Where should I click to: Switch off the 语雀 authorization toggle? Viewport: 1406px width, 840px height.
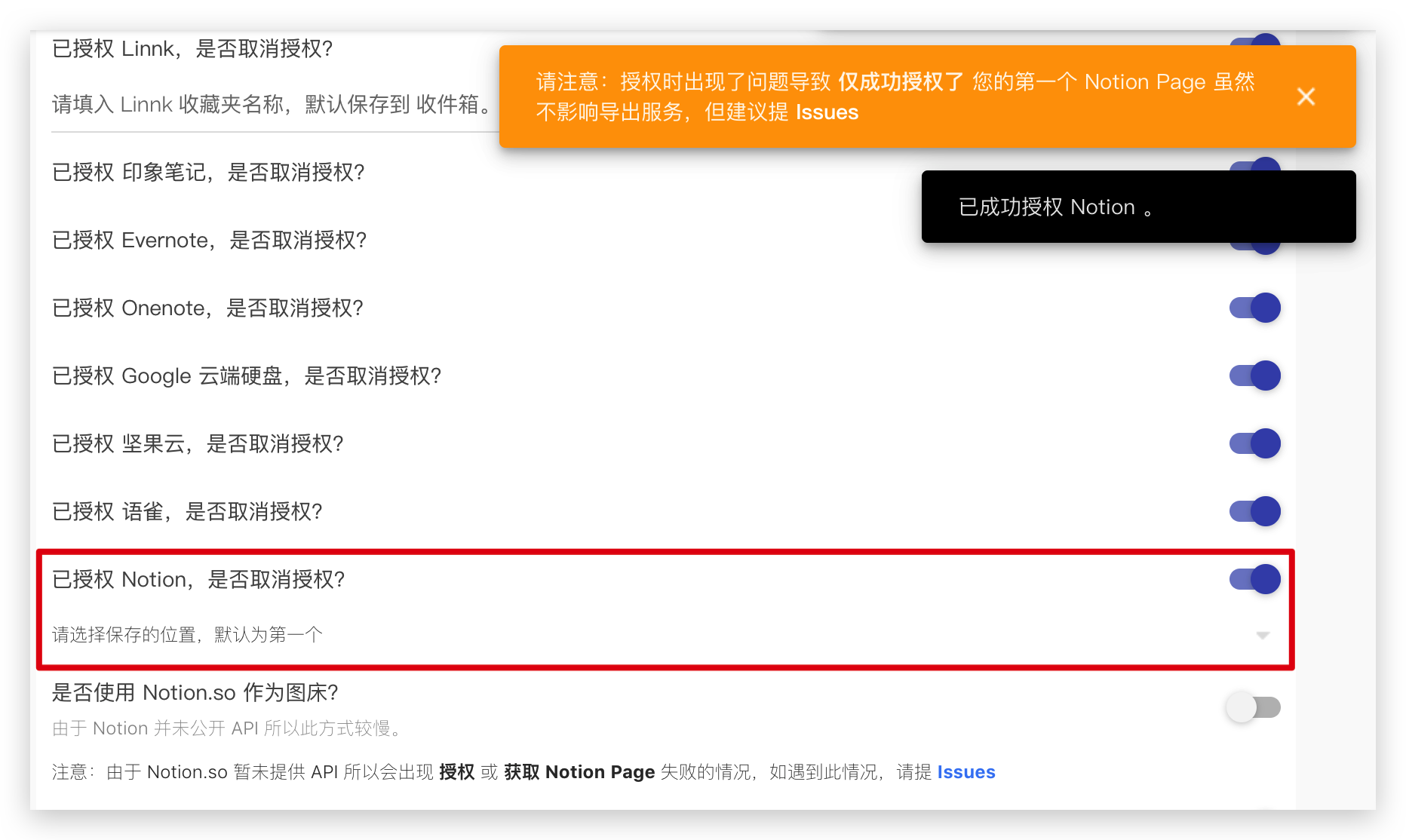(x=1255, y=511)
